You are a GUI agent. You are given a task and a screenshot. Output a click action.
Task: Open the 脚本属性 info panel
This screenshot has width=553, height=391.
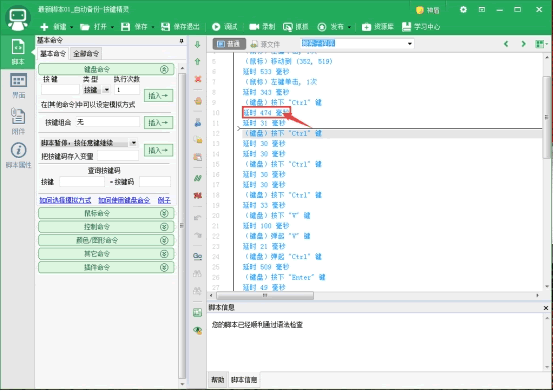coord(18,155)
